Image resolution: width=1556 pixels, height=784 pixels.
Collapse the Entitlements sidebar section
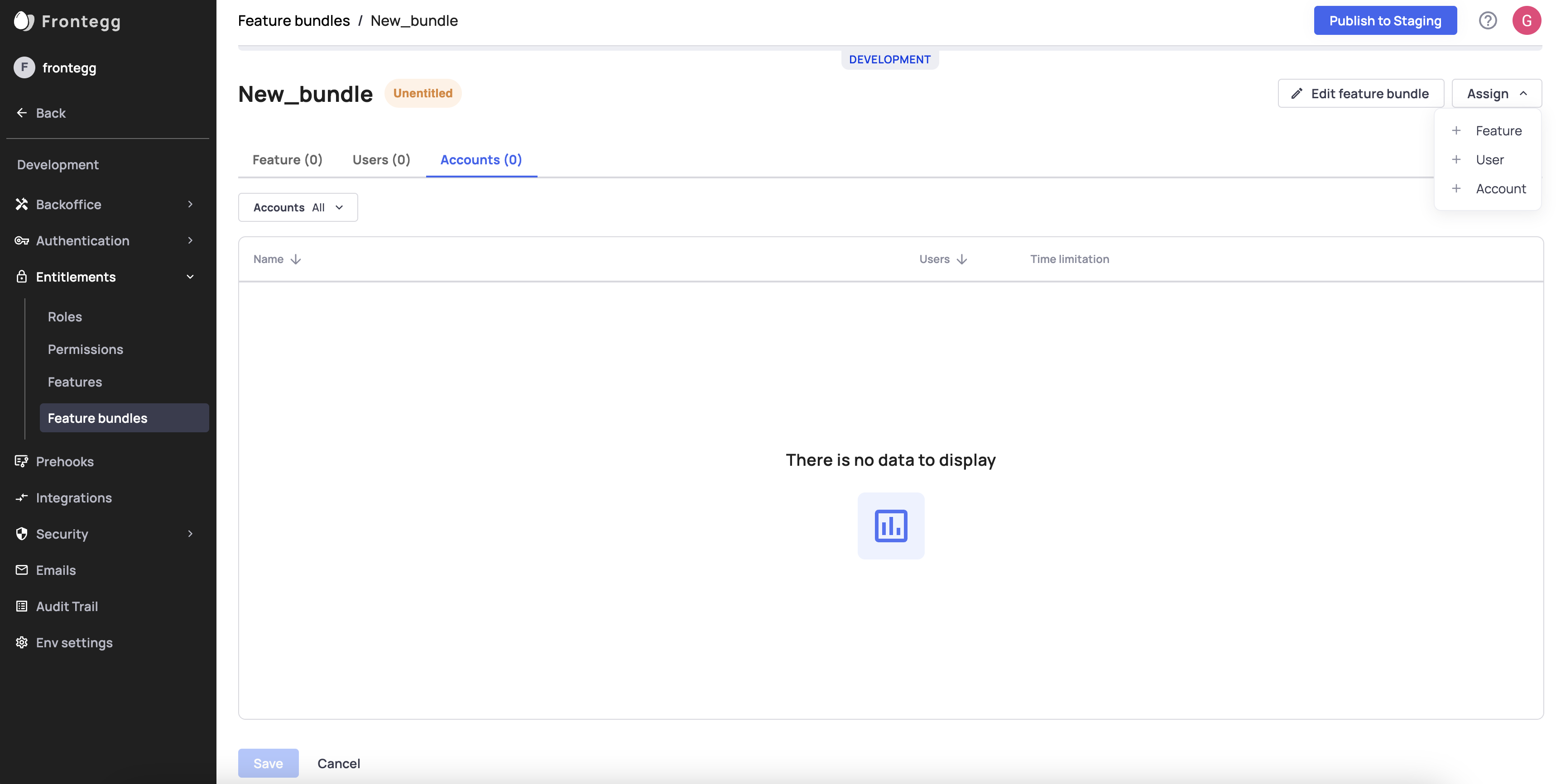pos(190,277)
